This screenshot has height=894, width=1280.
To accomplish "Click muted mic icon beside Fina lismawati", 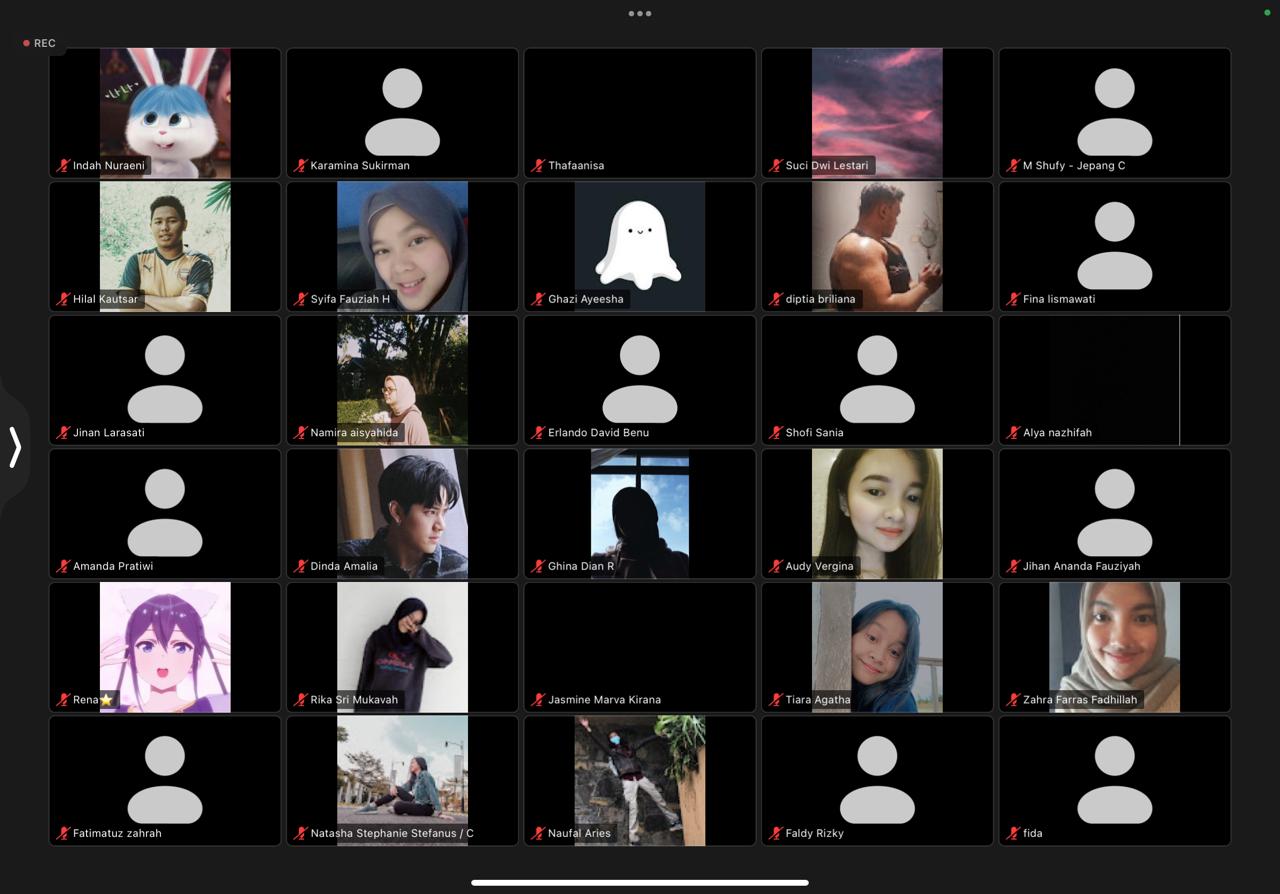I will 1014,299.
